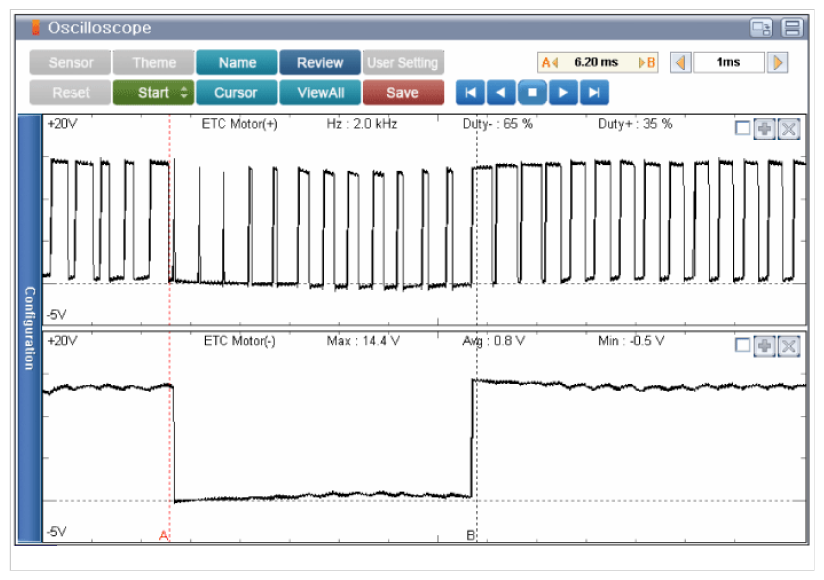Viewport: 824px width, 580px height.
Task: Open the window switch icon in title bar
Action: click(762, 28)
